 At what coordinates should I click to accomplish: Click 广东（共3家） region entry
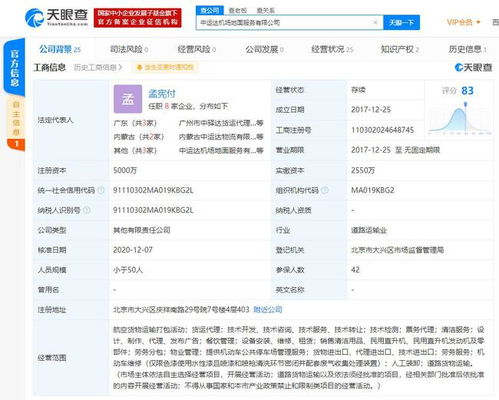tap(135, 123)
